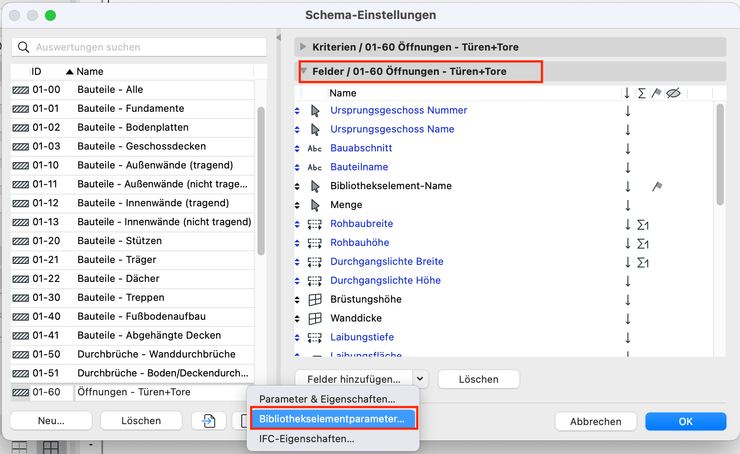The image size is (740, 454).
Task: Collapse the Felder panel triangle
Action: pos(304,71)
